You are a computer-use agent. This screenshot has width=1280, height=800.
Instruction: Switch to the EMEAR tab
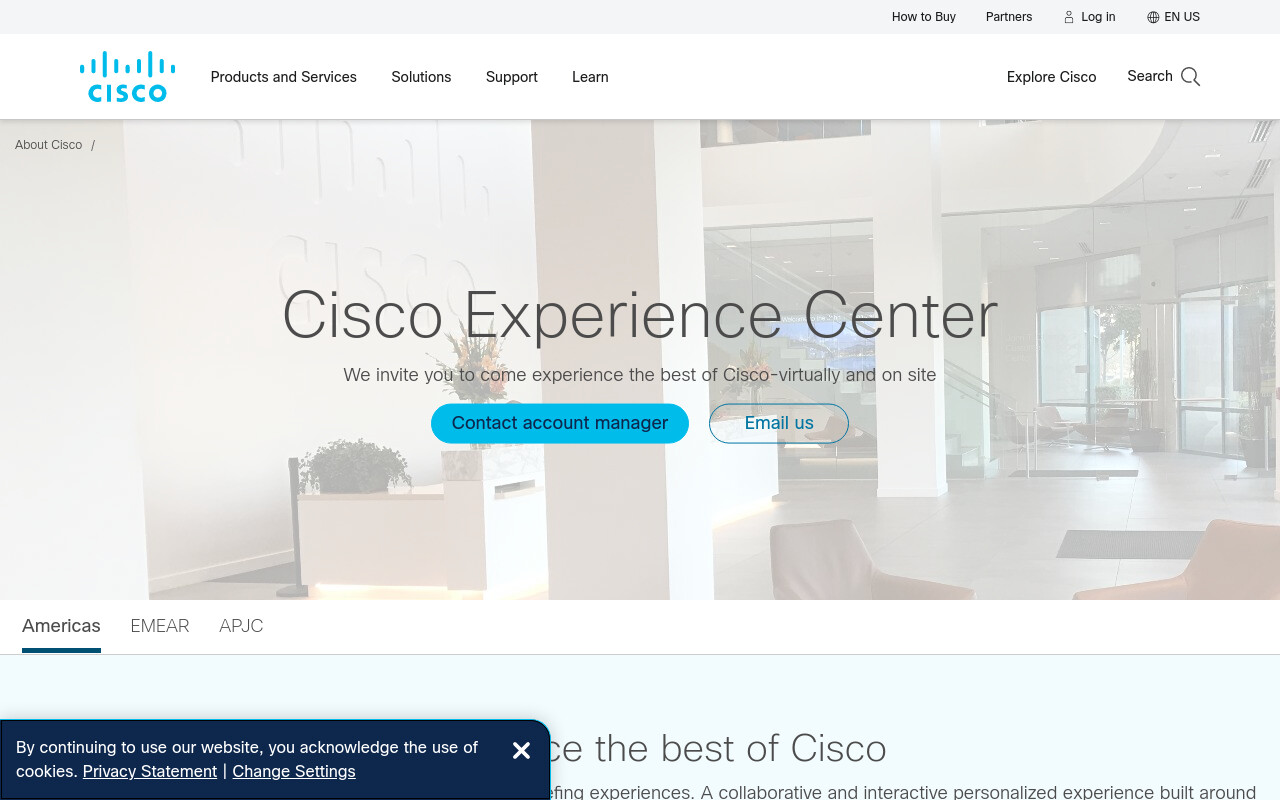click(160, 626)
